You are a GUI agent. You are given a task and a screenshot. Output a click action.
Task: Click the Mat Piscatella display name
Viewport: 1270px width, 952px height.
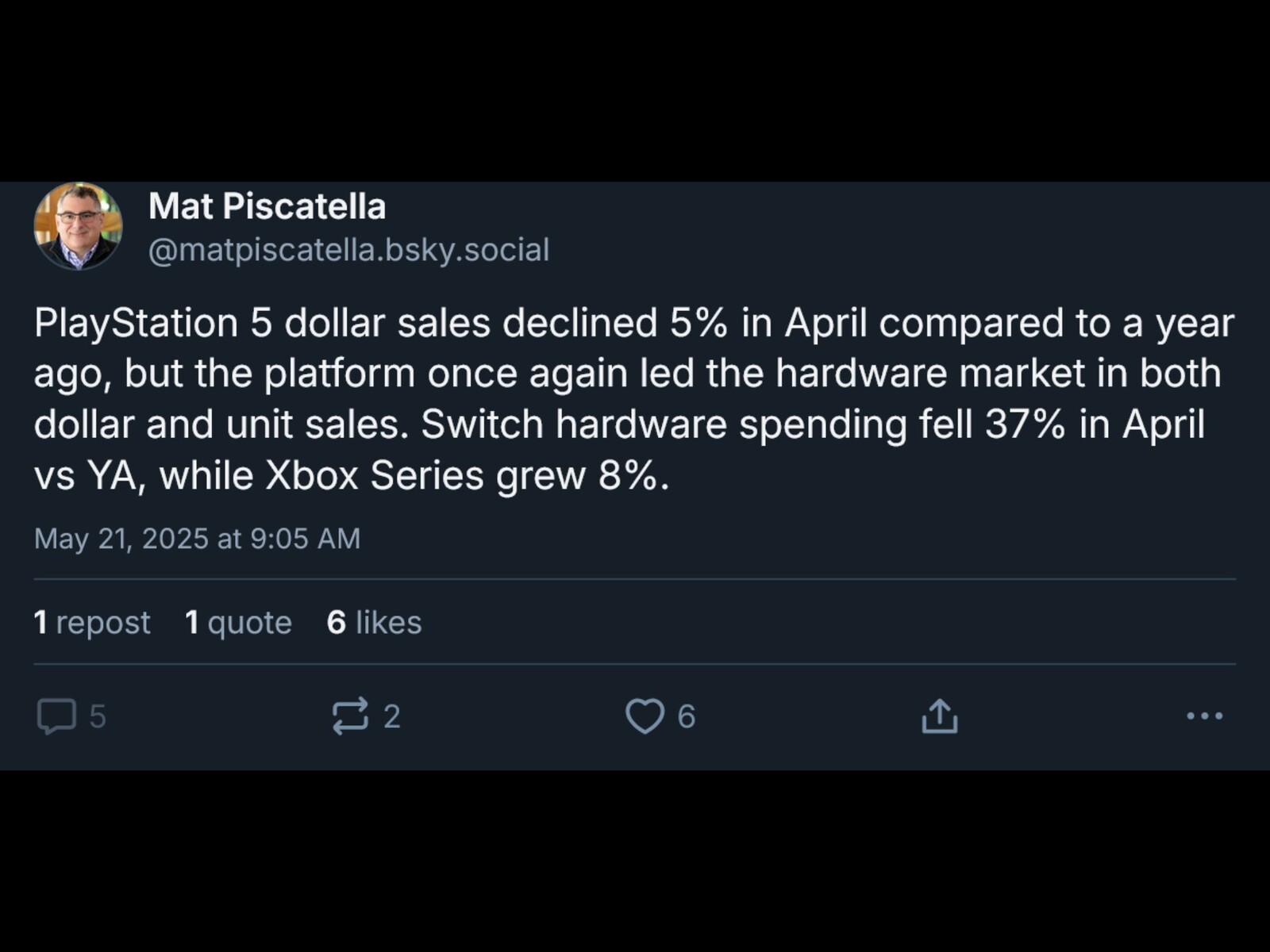(267, 207)
